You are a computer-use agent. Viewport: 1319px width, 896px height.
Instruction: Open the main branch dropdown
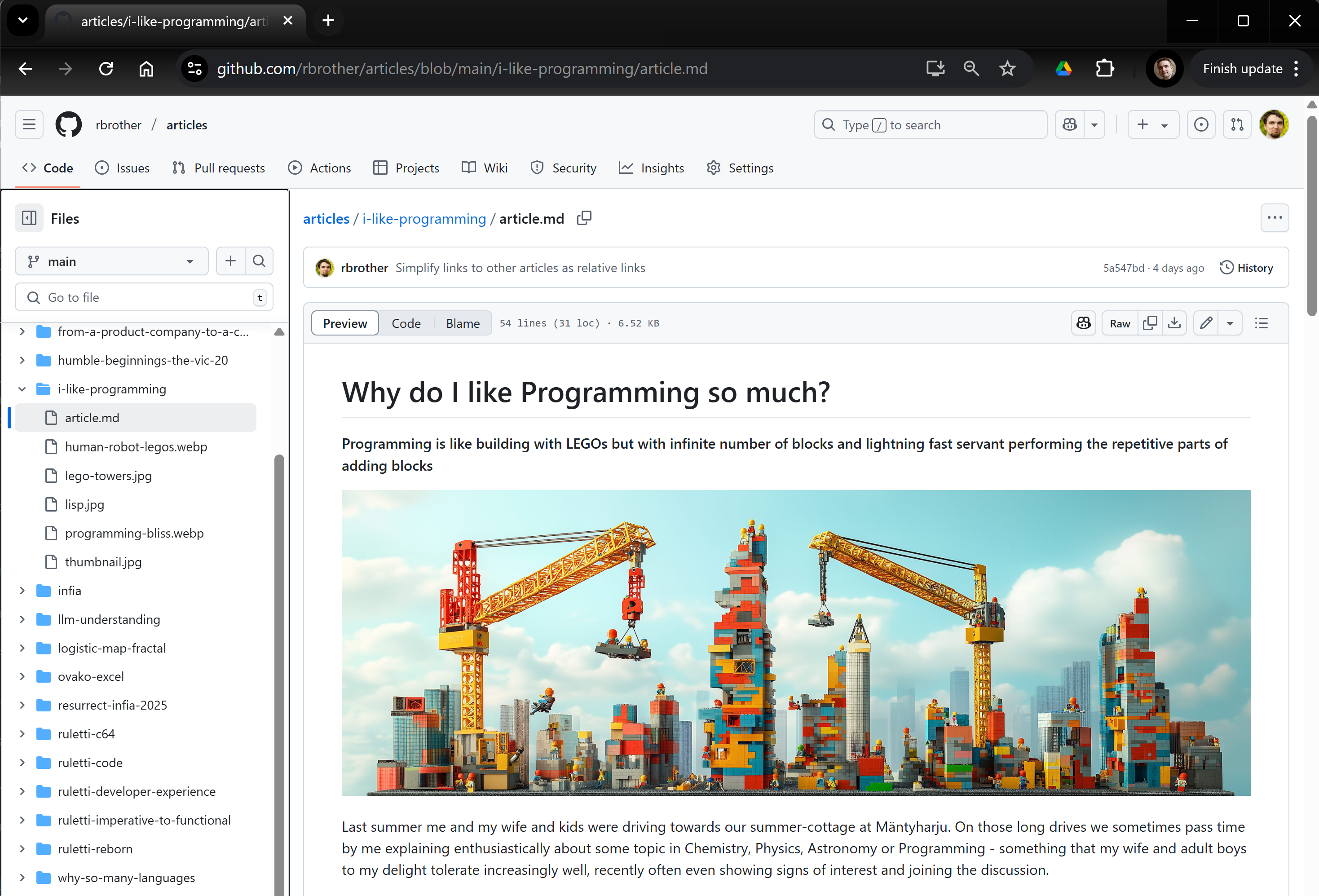(x=111, y=261)
